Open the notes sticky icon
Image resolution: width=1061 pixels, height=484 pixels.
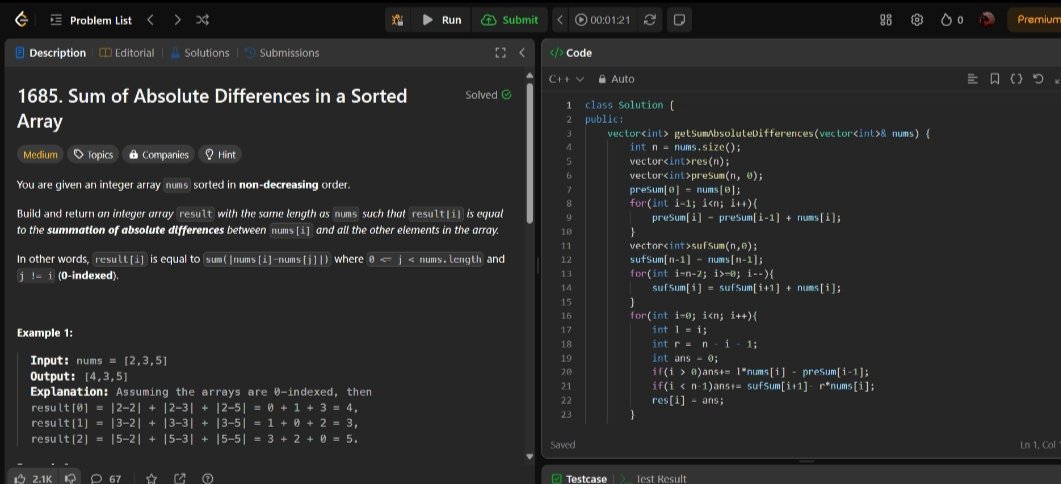pyautogui.click(x=679, y=20)
